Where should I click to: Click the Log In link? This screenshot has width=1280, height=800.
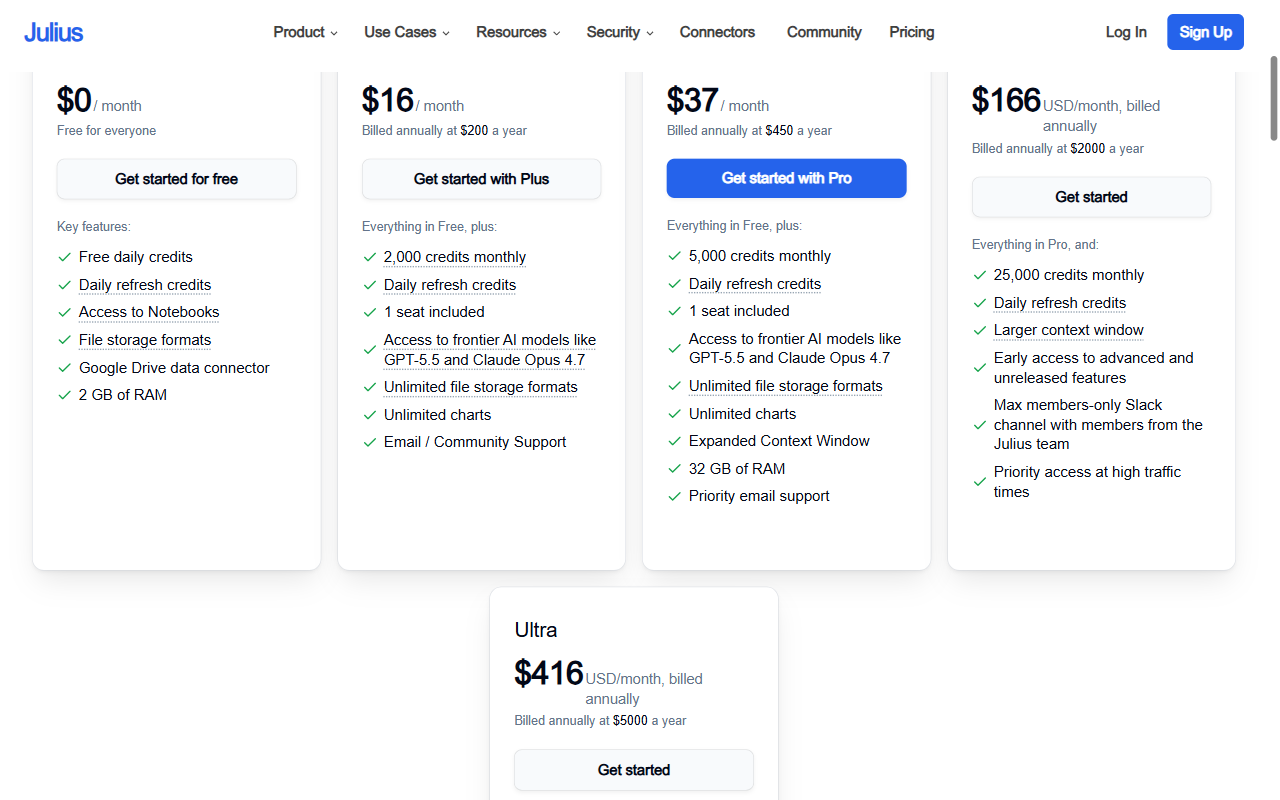(1126, 32)
